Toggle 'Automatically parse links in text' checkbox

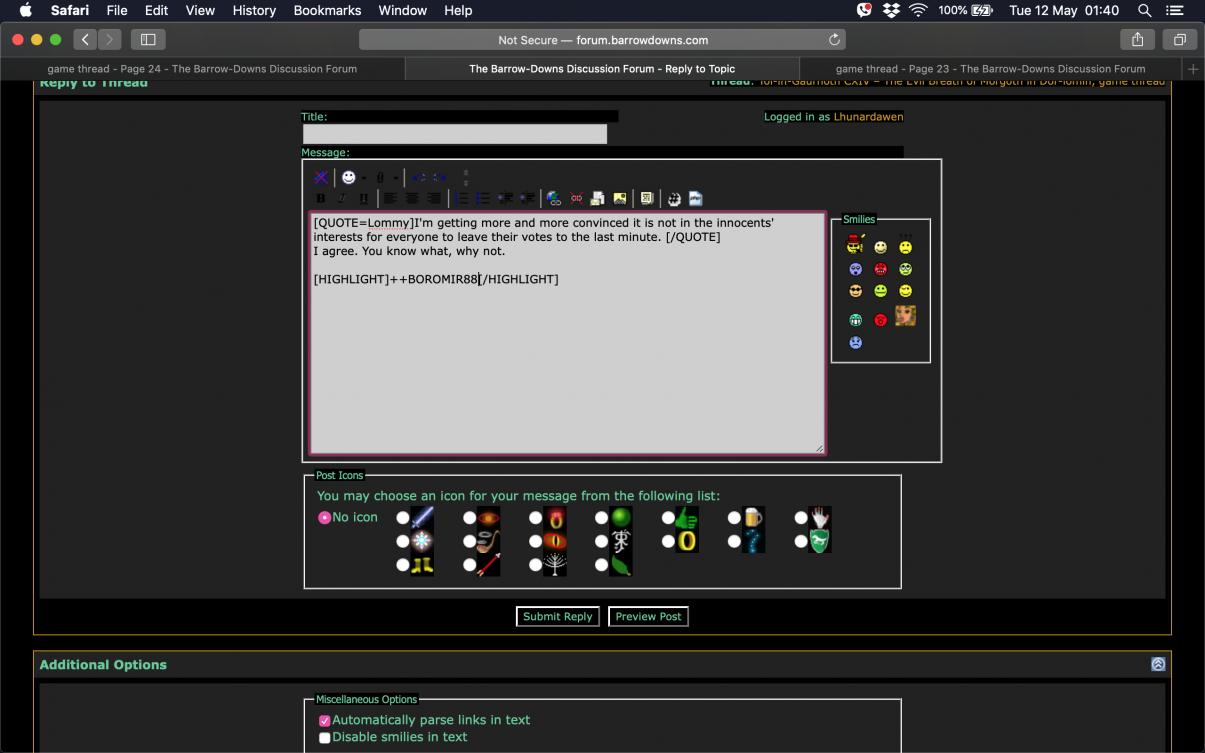click(325, 721)
